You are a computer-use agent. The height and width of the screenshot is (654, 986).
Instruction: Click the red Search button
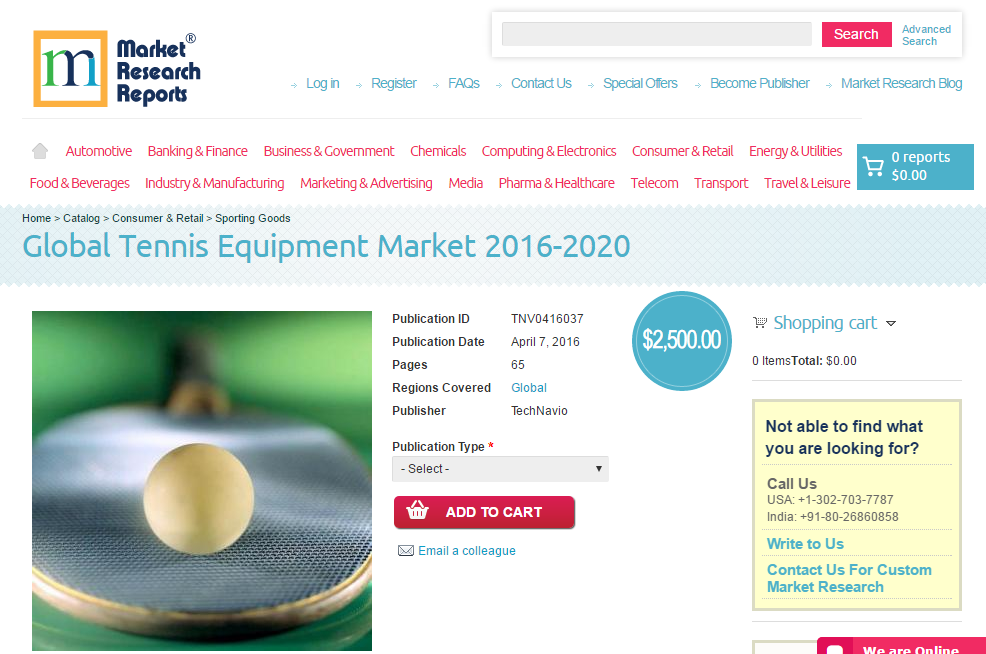pyautogui.click(x=856, y=34)
